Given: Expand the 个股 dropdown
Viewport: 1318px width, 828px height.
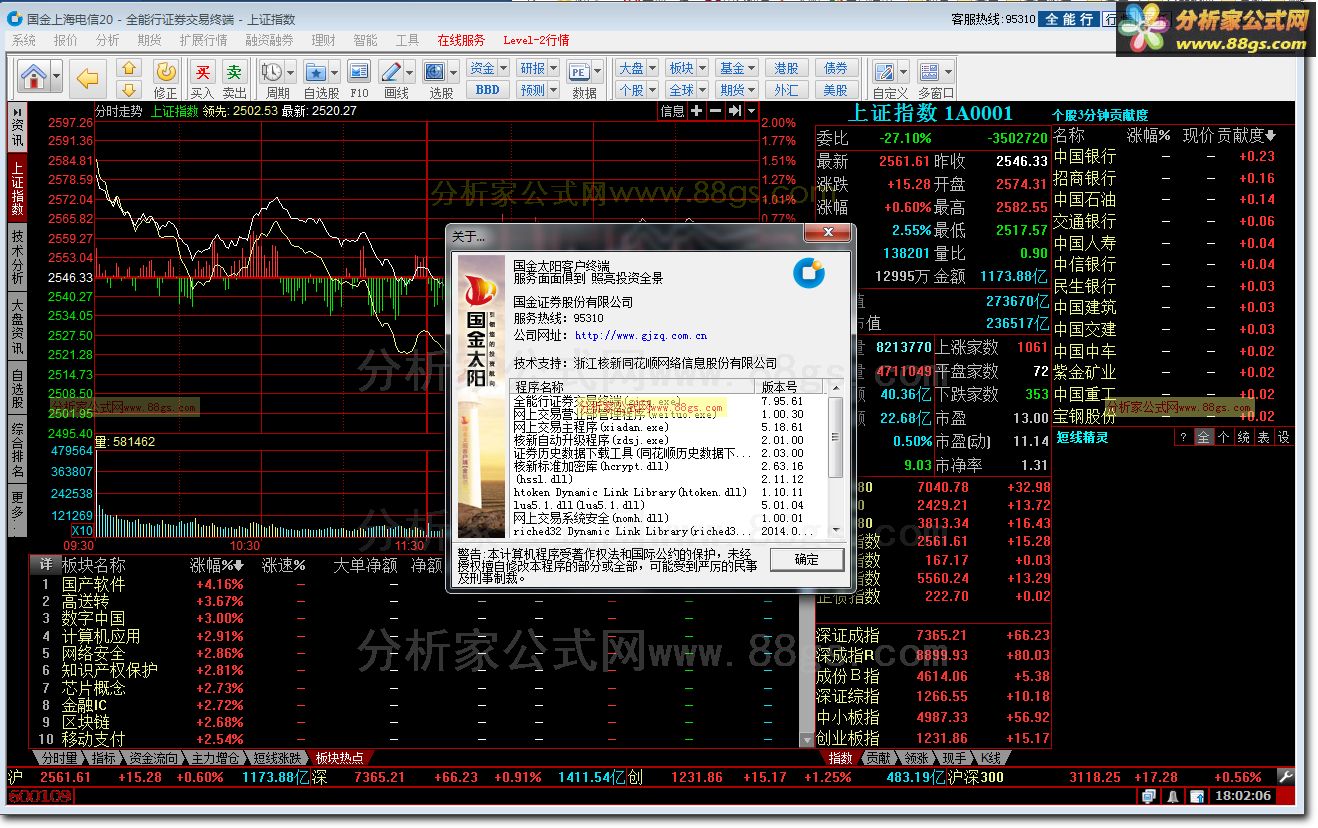Looking at the screenshot, I should [x=652, y=90].
